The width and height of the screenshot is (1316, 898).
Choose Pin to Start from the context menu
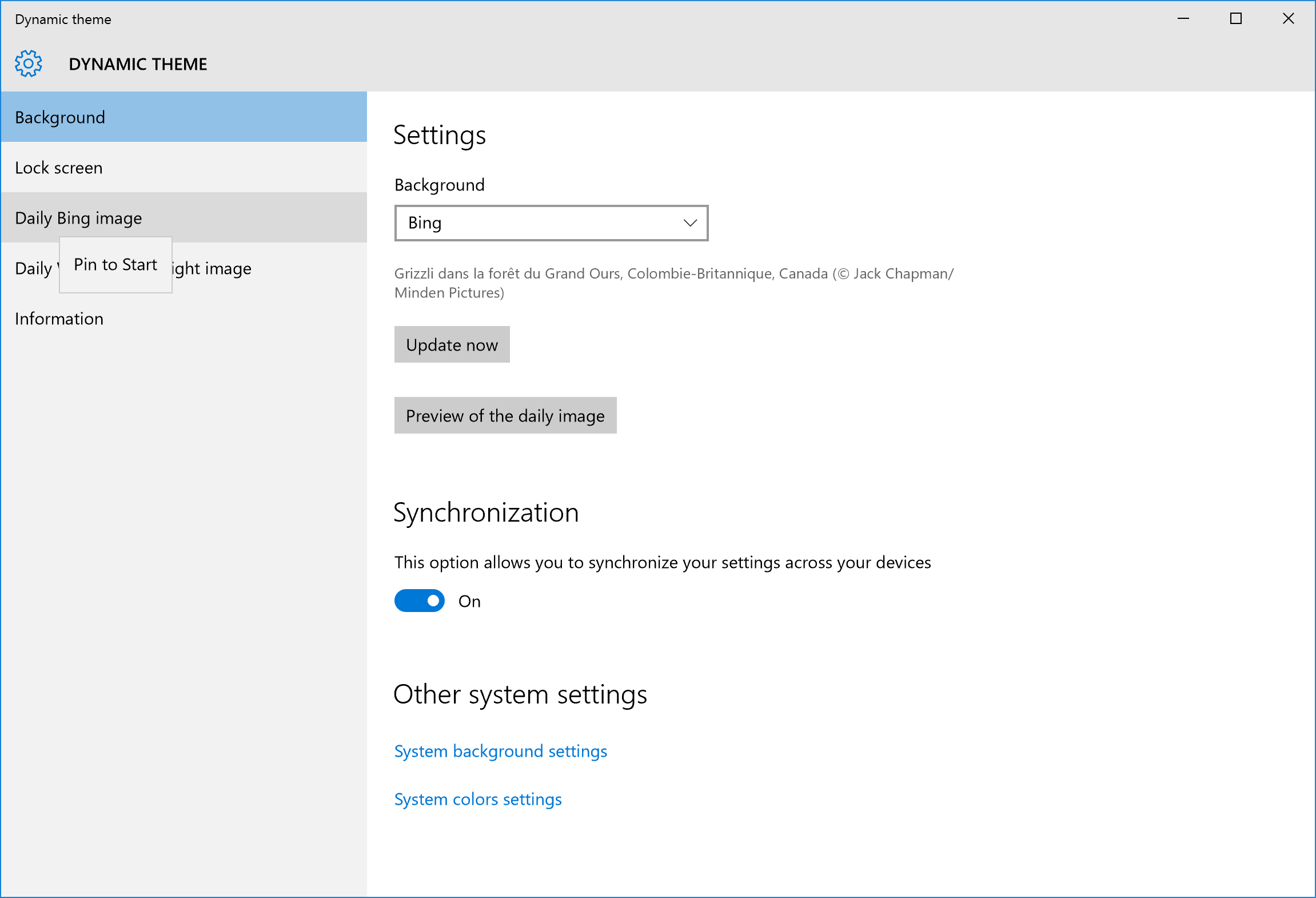[115, 264]
